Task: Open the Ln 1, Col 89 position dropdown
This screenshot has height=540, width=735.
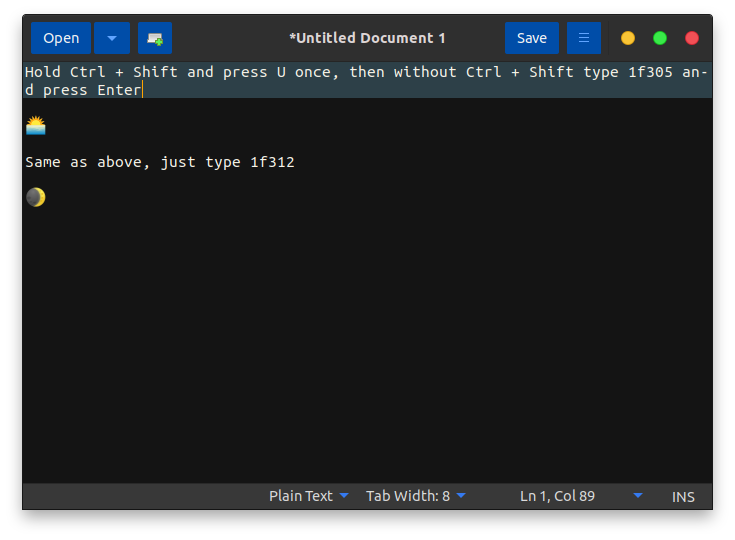Action: coord(581,496)
